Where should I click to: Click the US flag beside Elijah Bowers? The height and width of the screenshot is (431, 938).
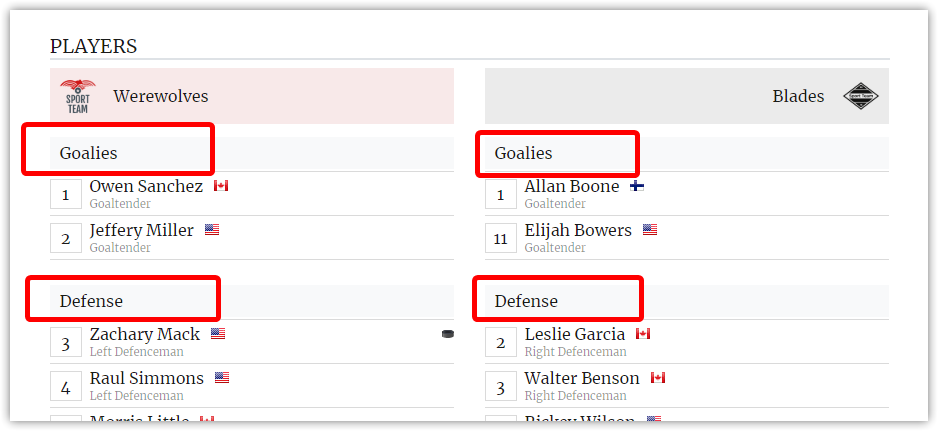click(650, 230)
